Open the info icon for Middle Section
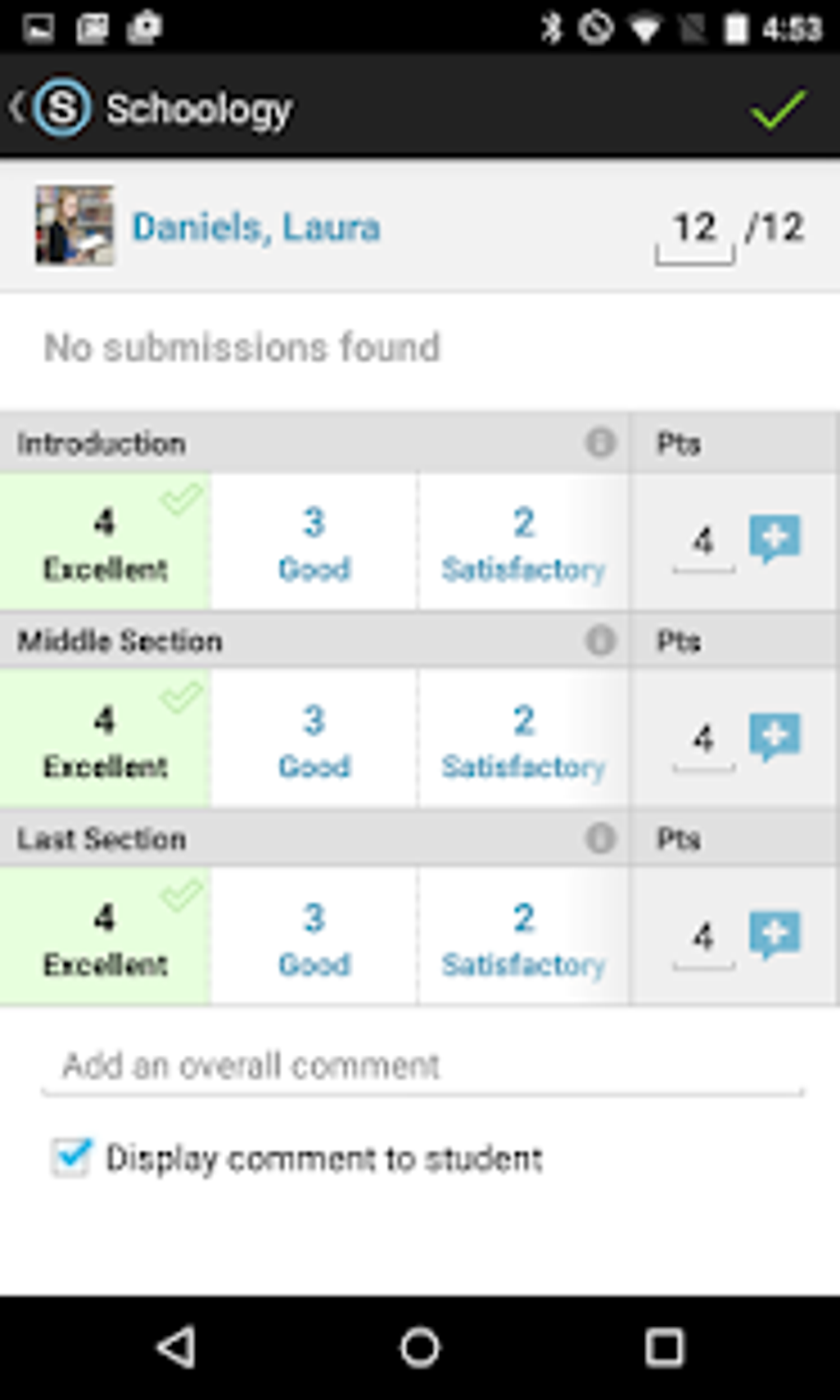This screenshot has width=840, height=1400. click(x=600, y=640)
